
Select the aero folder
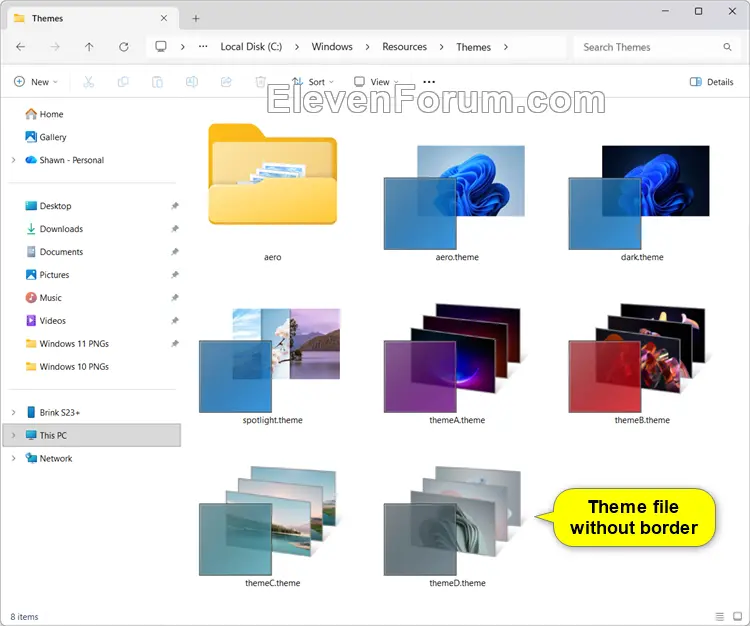[273, 191]
